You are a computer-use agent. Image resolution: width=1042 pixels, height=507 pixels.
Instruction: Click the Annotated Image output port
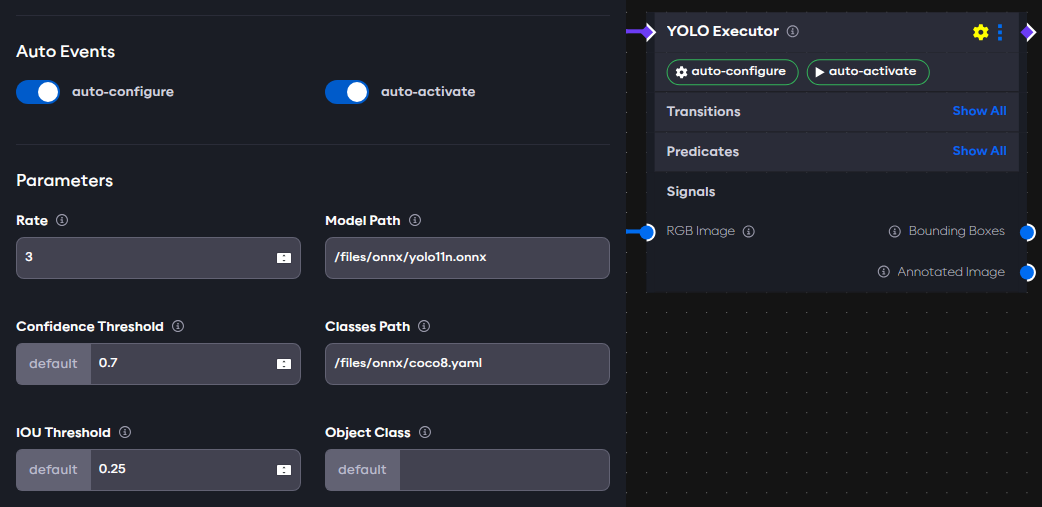(1027, 272)
